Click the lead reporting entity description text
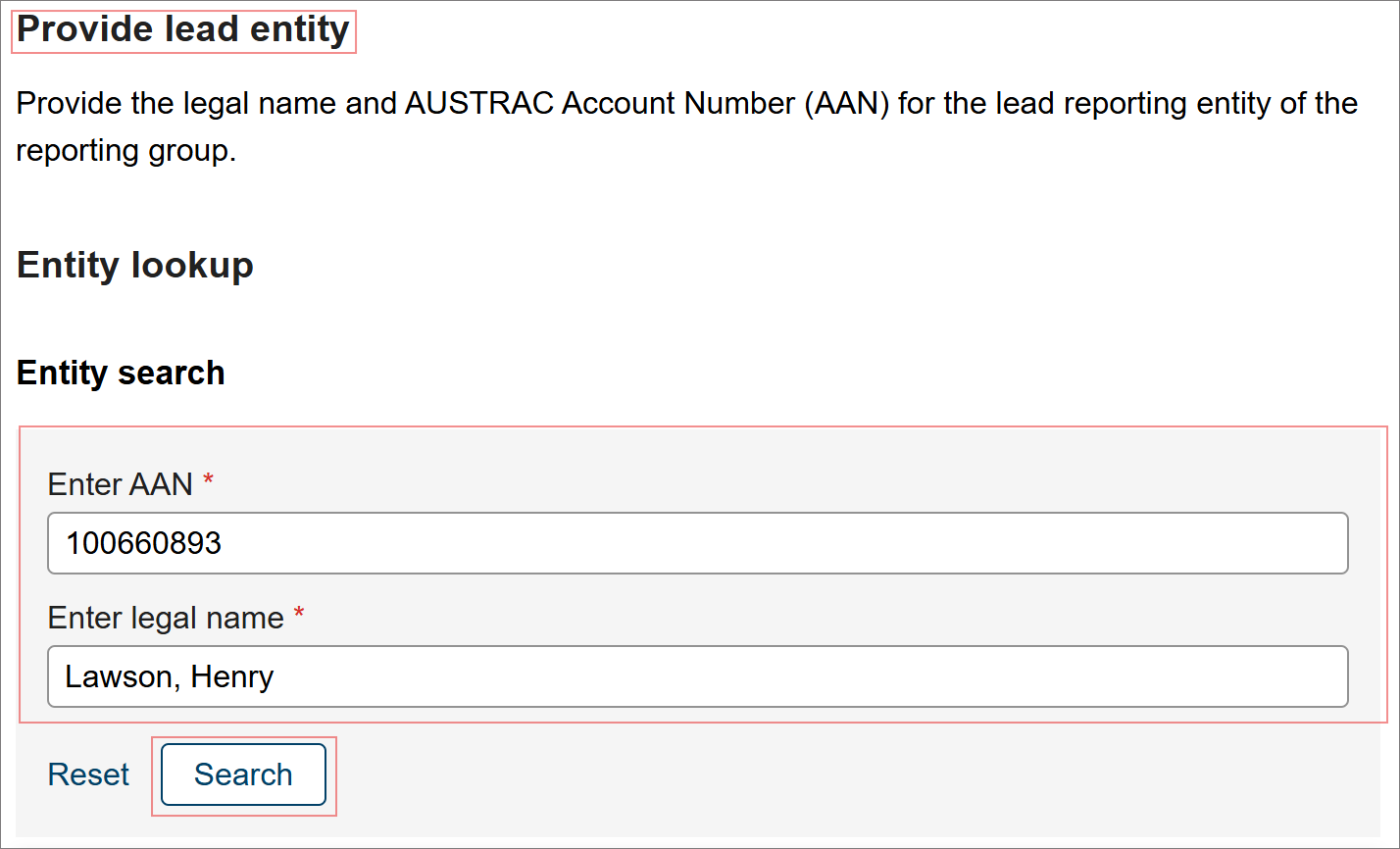 click(x=686, y=125)
